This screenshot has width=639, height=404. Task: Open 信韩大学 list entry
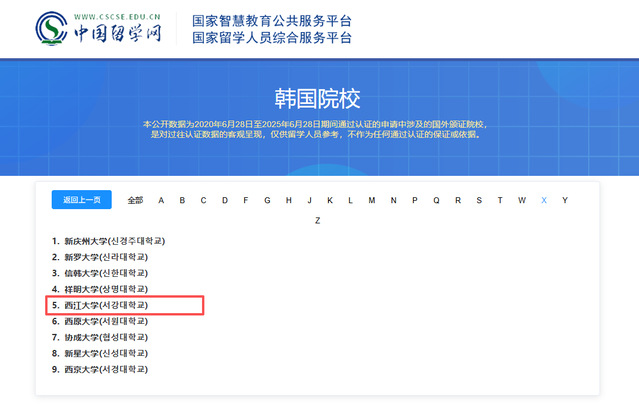coord(100,273)
